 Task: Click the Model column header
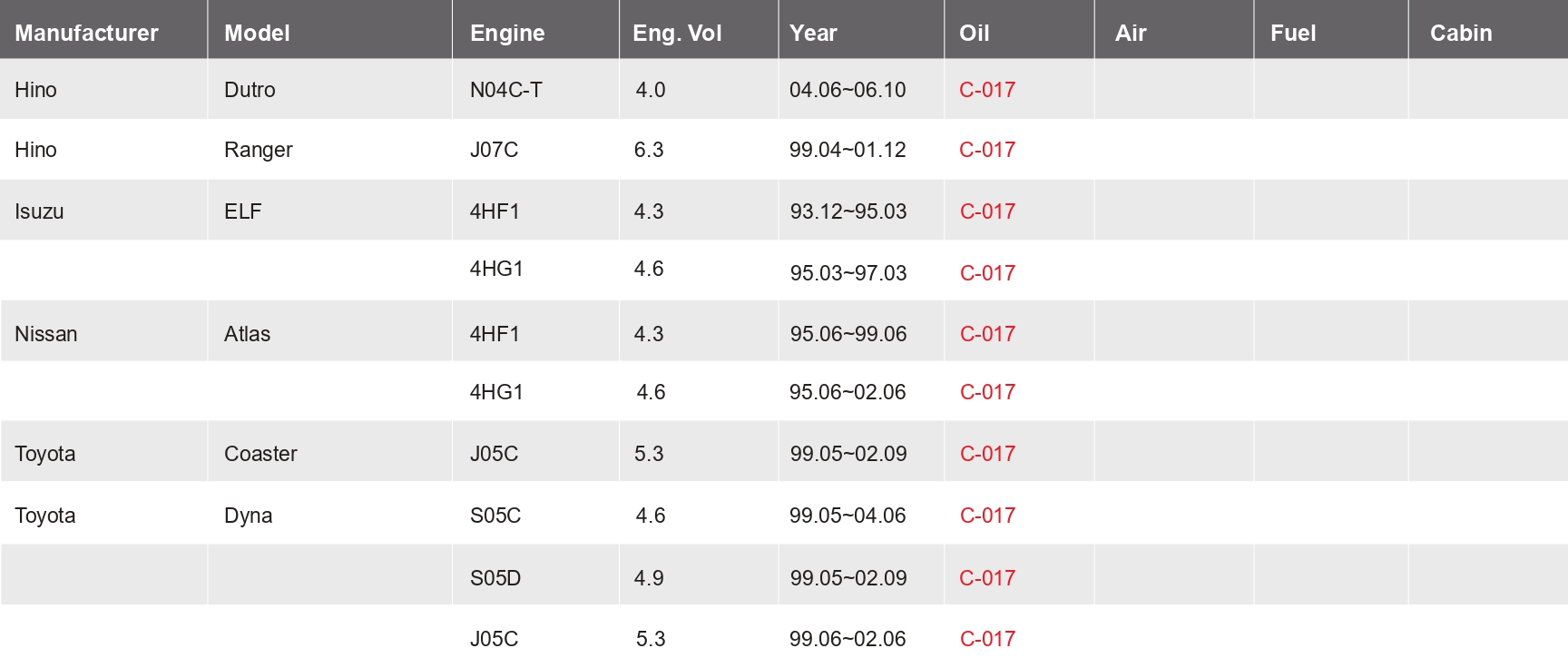point(257,33)
